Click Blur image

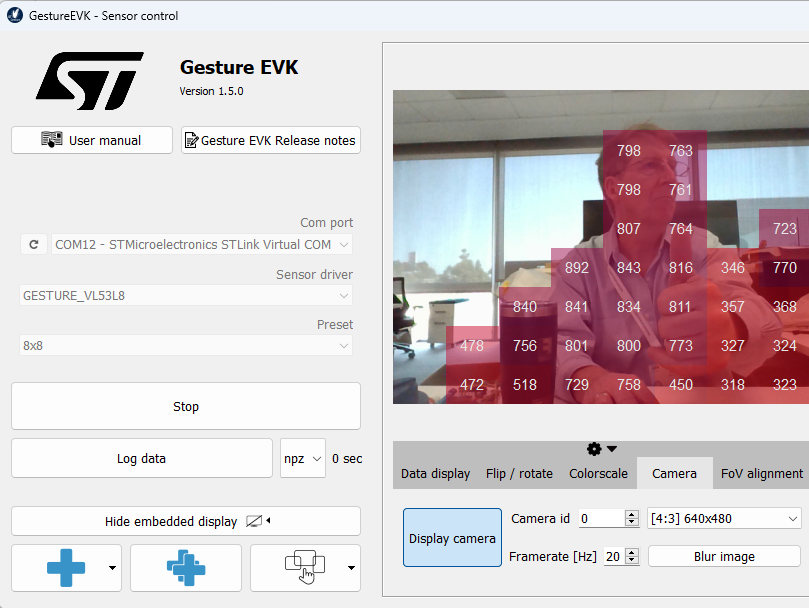723,556
